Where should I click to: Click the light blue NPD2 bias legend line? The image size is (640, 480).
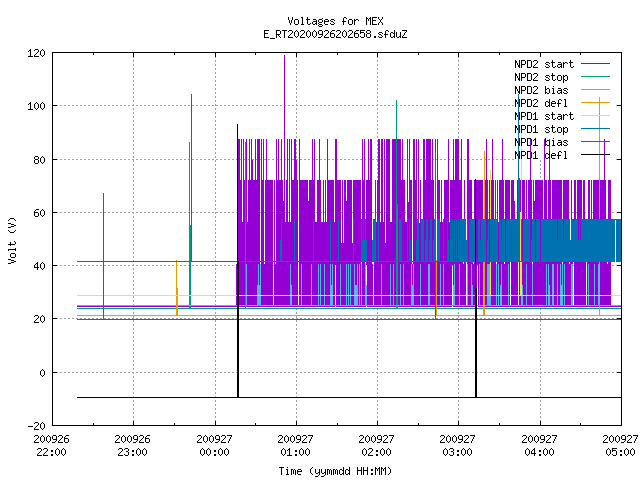pos(595,90)
